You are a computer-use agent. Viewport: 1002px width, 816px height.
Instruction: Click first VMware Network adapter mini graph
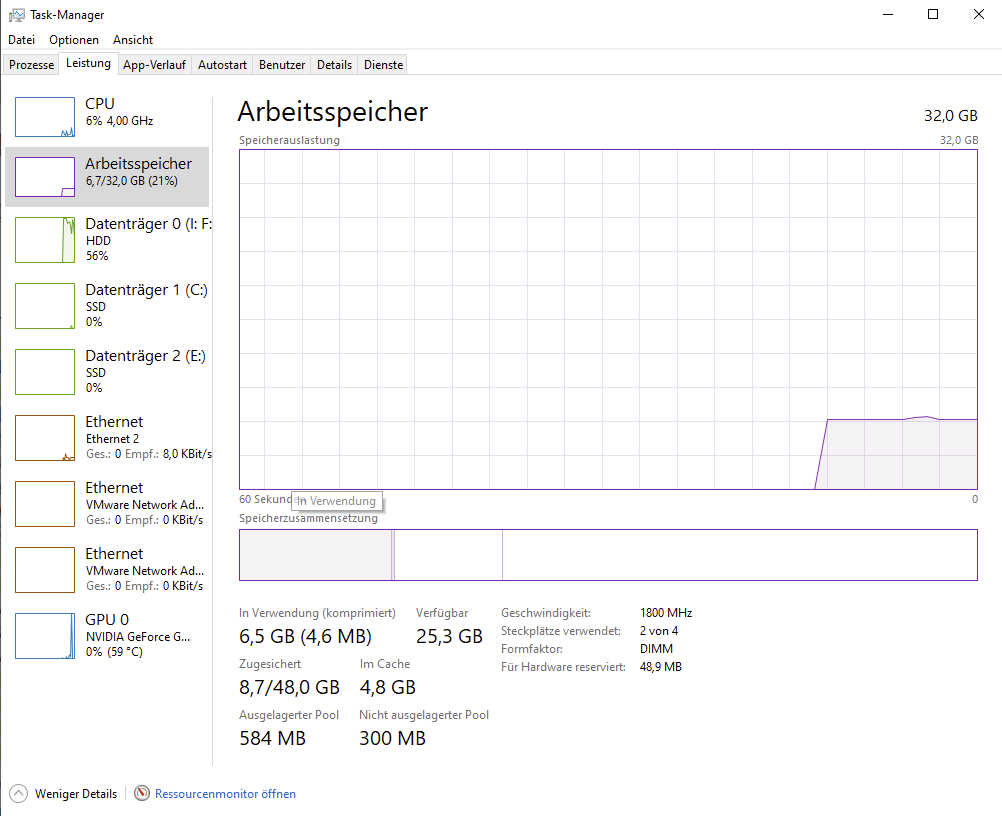coord(45,504)
